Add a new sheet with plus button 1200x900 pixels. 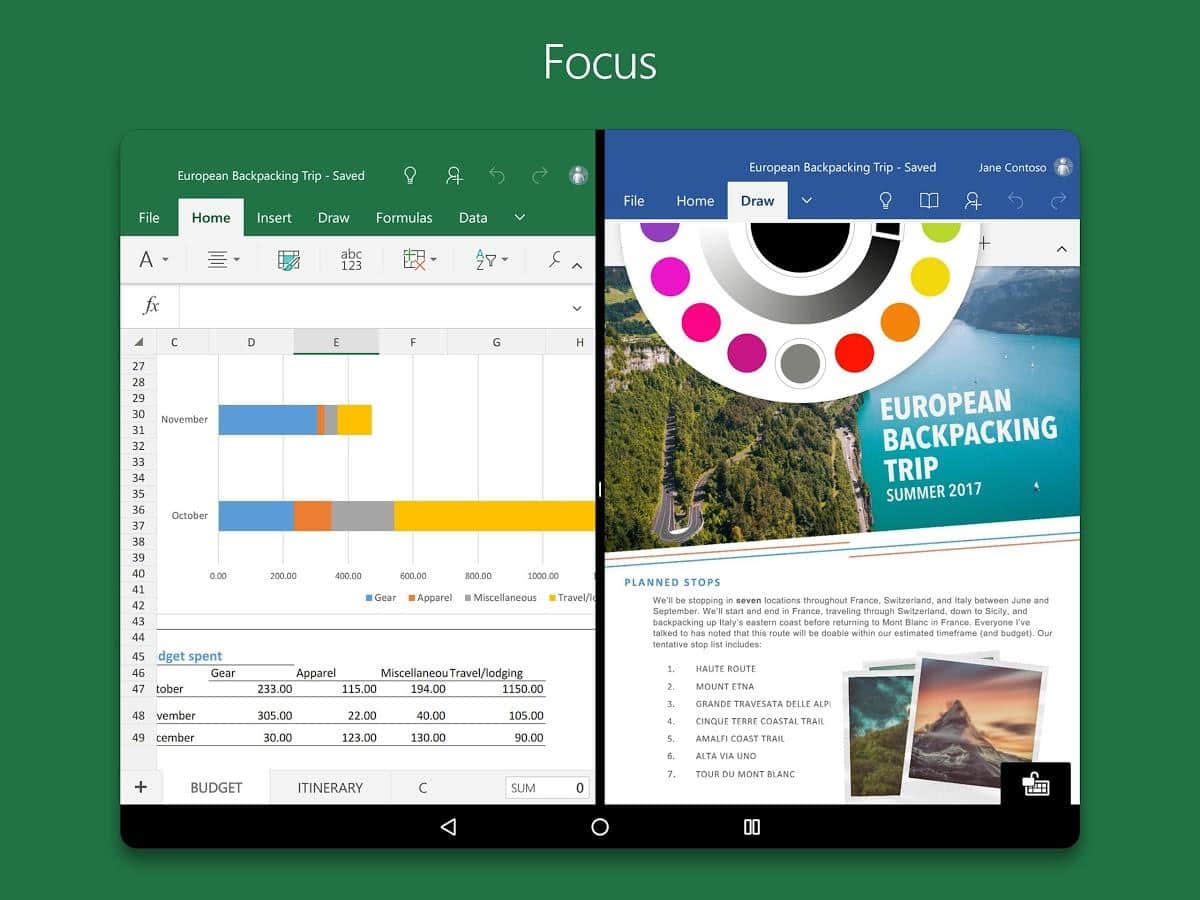[141, 787]
